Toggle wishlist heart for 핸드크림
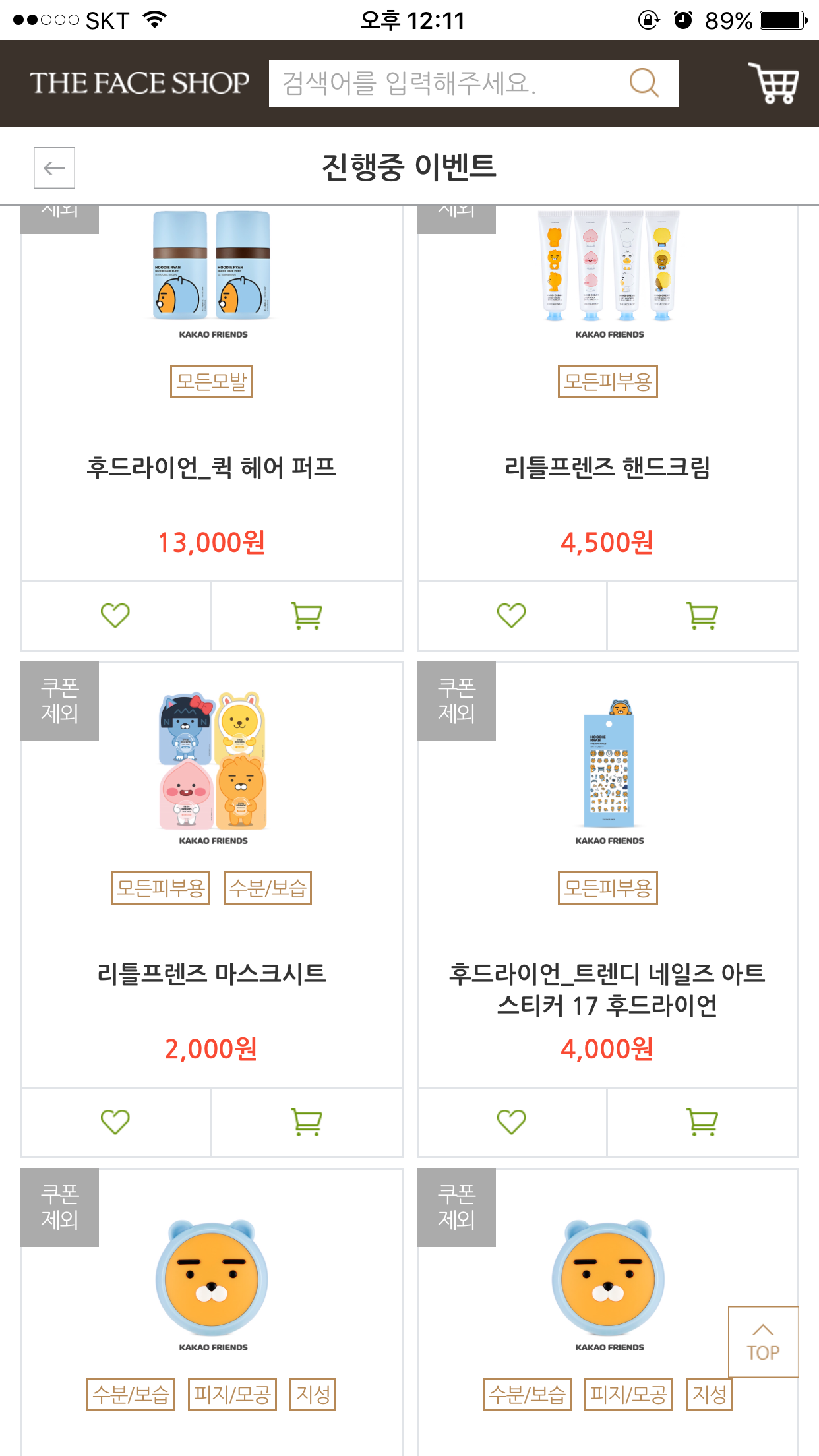The width and height of the screenshot is (819, 1456). 512,616
